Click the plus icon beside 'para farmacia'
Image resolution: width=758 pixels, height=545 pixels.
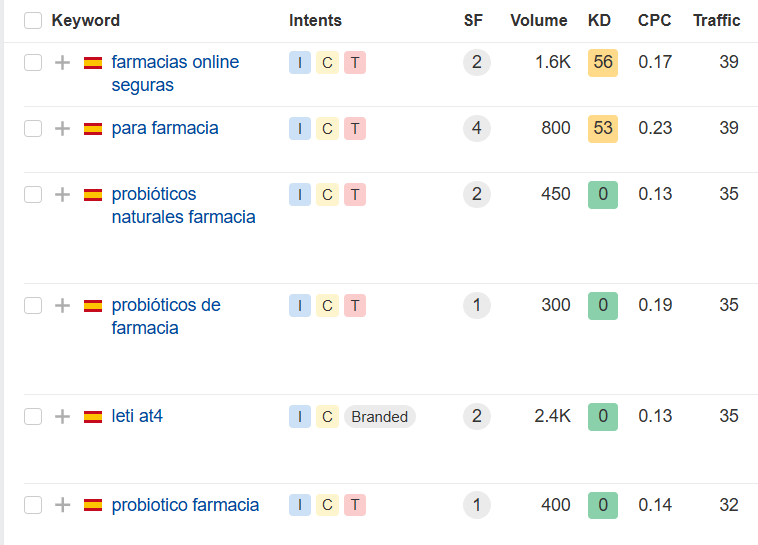pyautogui.click(x=62, y=129)
